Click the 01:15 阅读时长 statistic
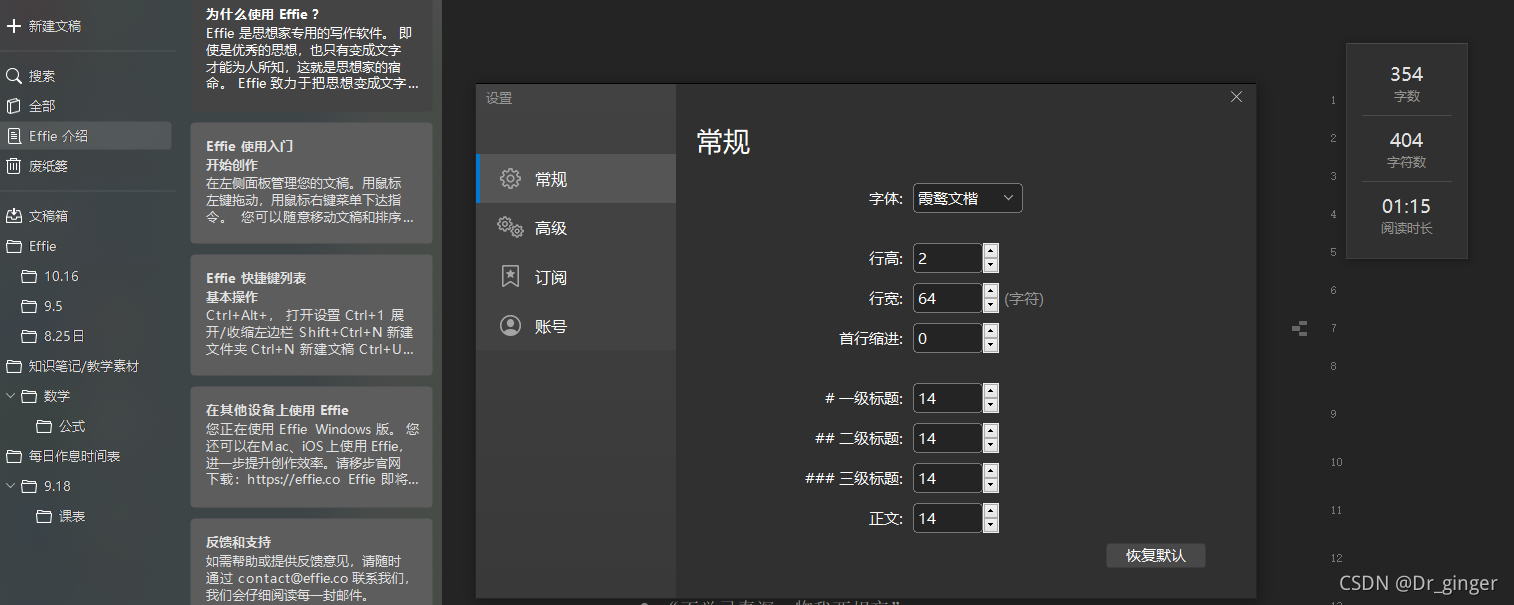This screenshot has height=605, width=1514. pyautogui.click(x=1406, y=215)
